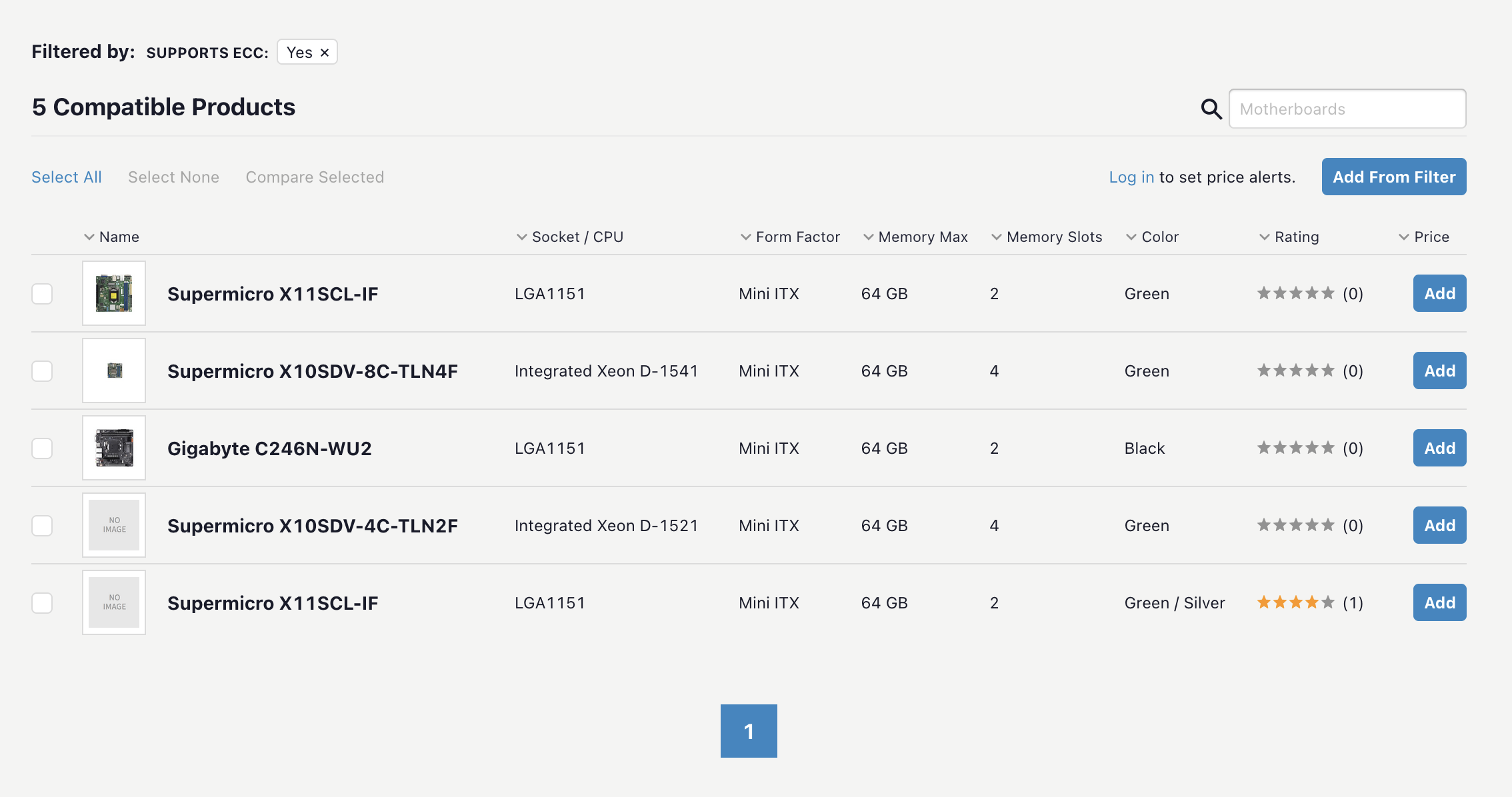
Task: Sort table by Color column
Action: 1152,237
